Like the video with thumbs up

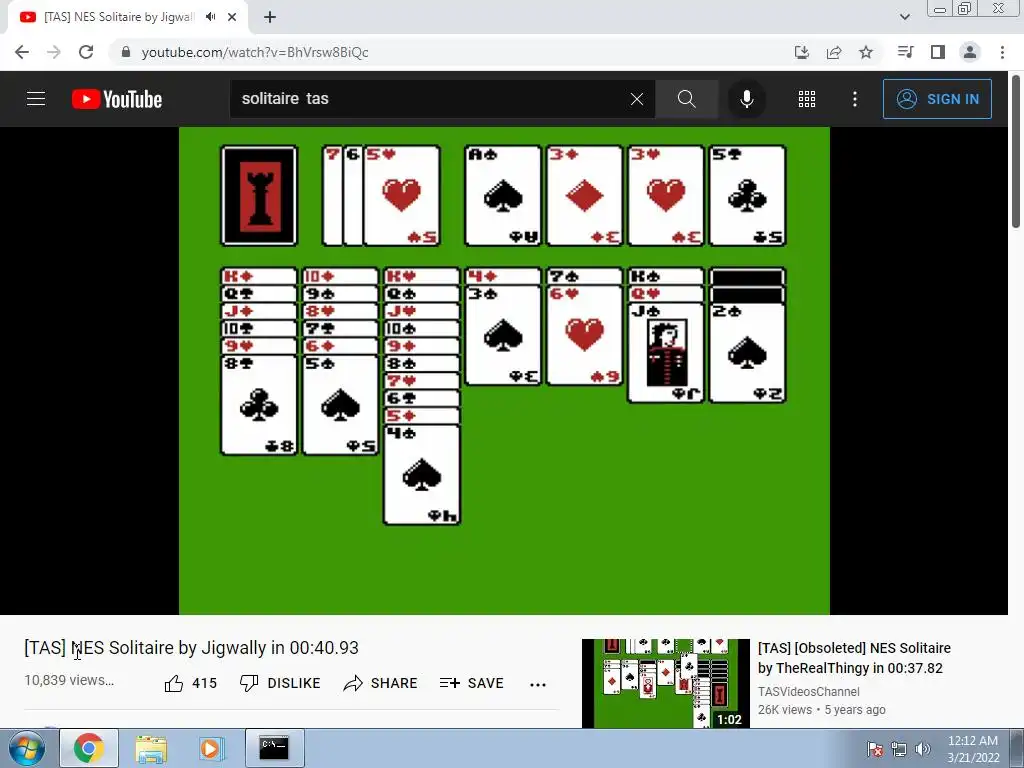[x=190, y=683]
